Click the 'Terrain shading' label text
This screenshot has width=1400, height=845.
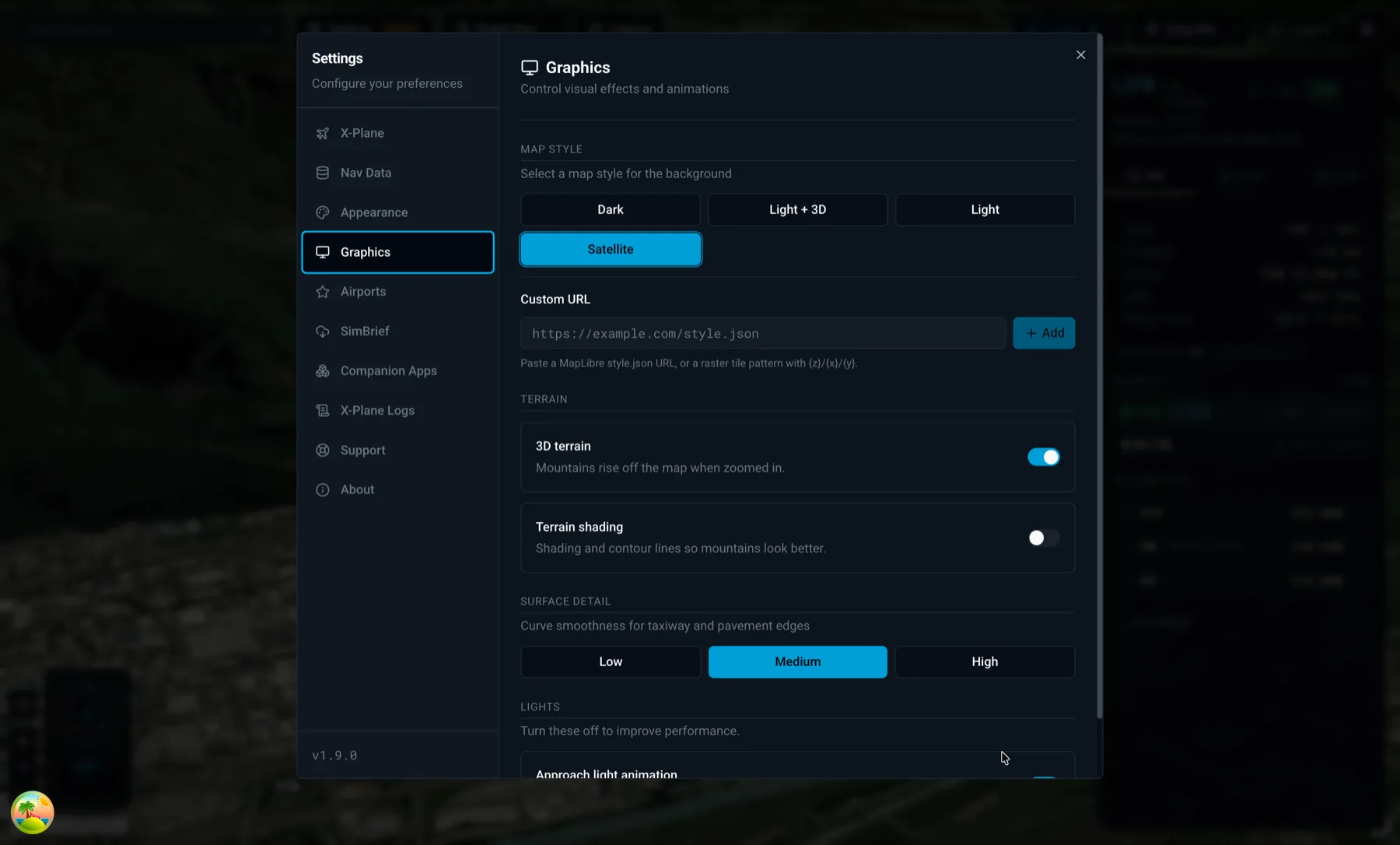pos(579,528)
